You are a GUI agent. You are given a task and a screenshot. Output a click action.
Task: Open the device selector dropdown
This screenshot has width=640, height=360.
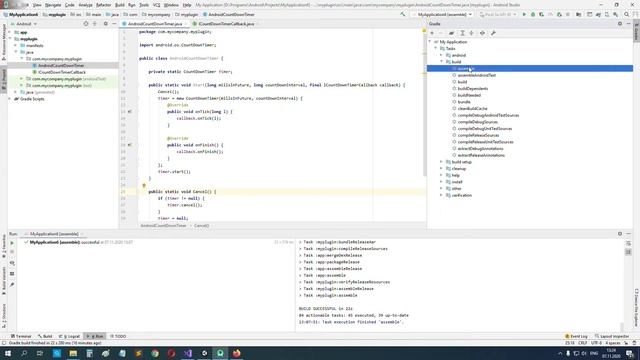tap(498, 14)
